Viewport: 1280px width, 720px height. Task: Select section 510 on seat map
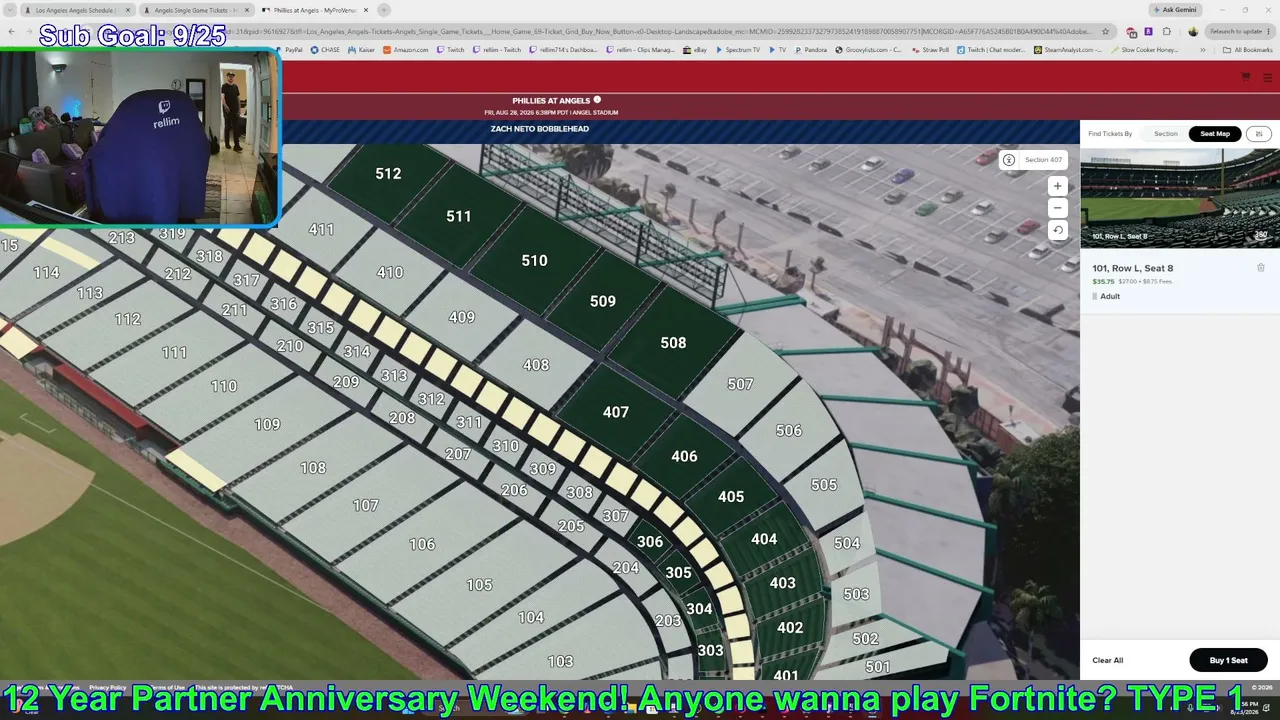[x=534, y=260]
